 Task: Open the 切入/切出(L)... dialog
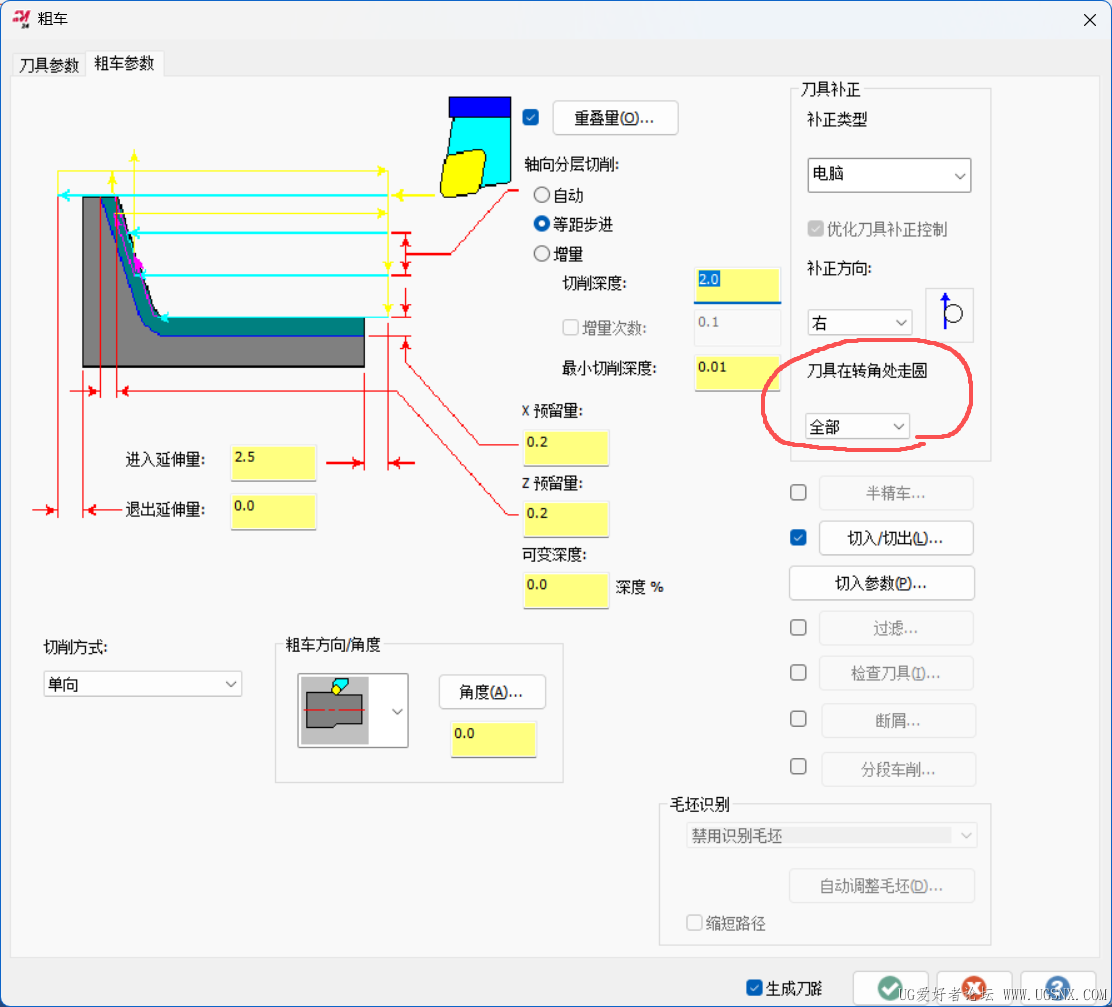pos(896,538)
